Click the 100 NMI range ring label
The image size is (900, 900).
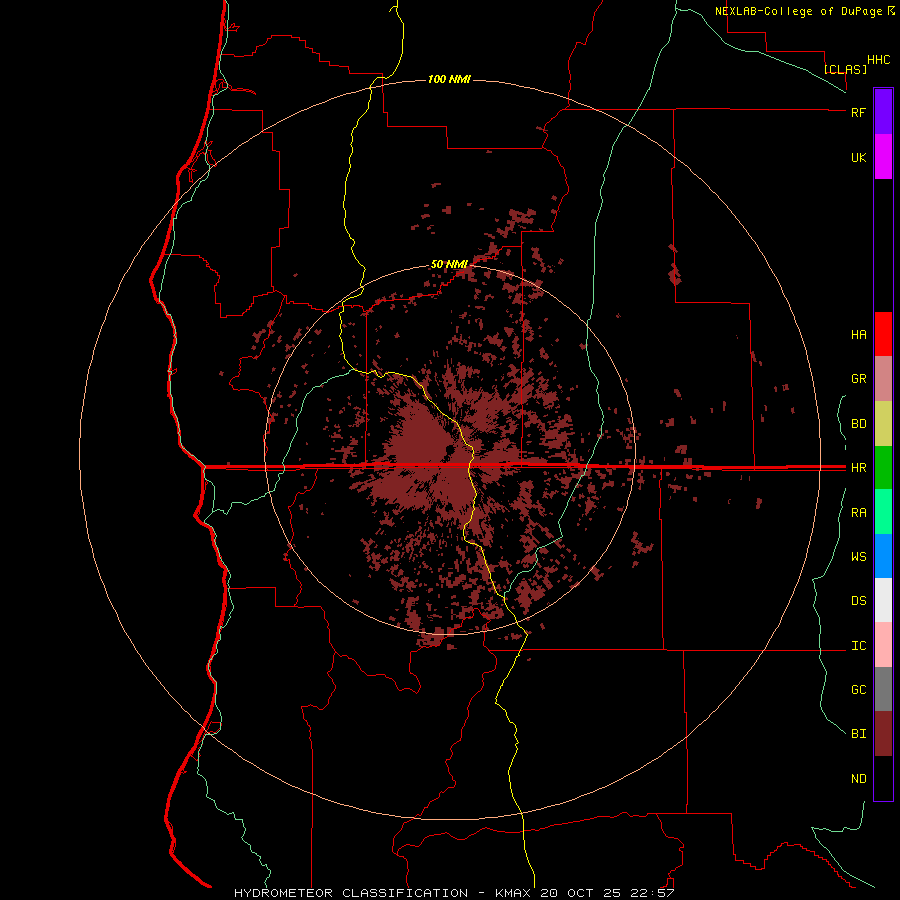pos(449,79)
